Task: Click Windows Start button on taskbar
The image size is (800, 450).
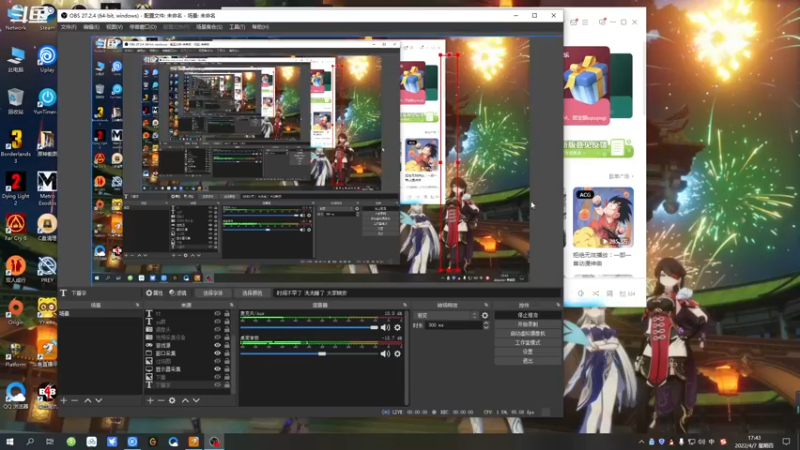Action: point(10,441)
